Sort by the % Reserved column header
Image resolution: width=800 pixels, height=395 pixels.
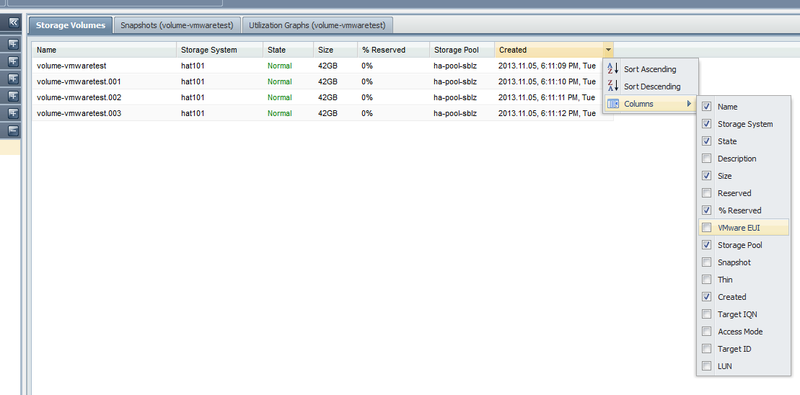[x=393, y=50]
